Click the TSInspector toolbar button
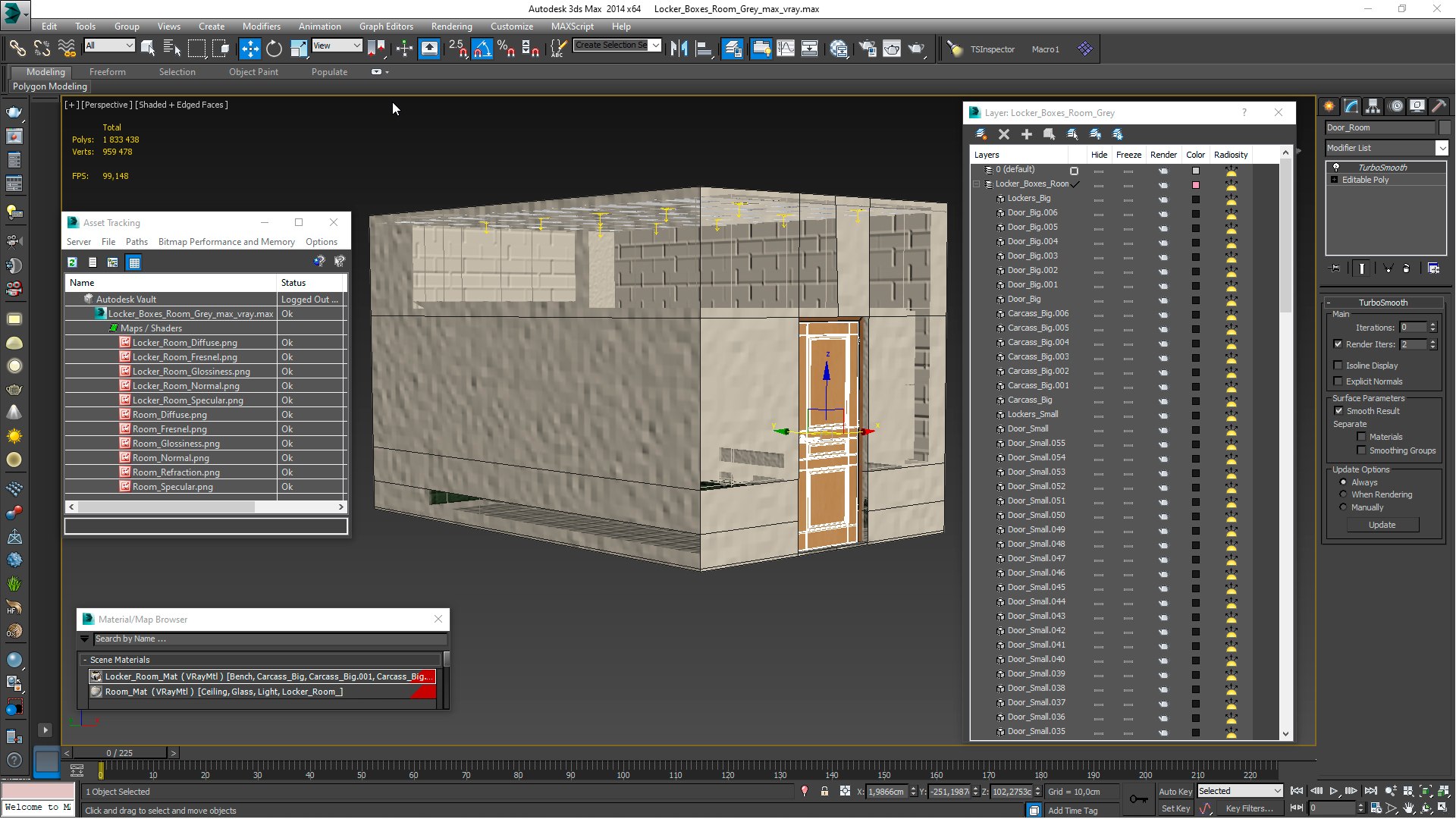 point(992,49)
